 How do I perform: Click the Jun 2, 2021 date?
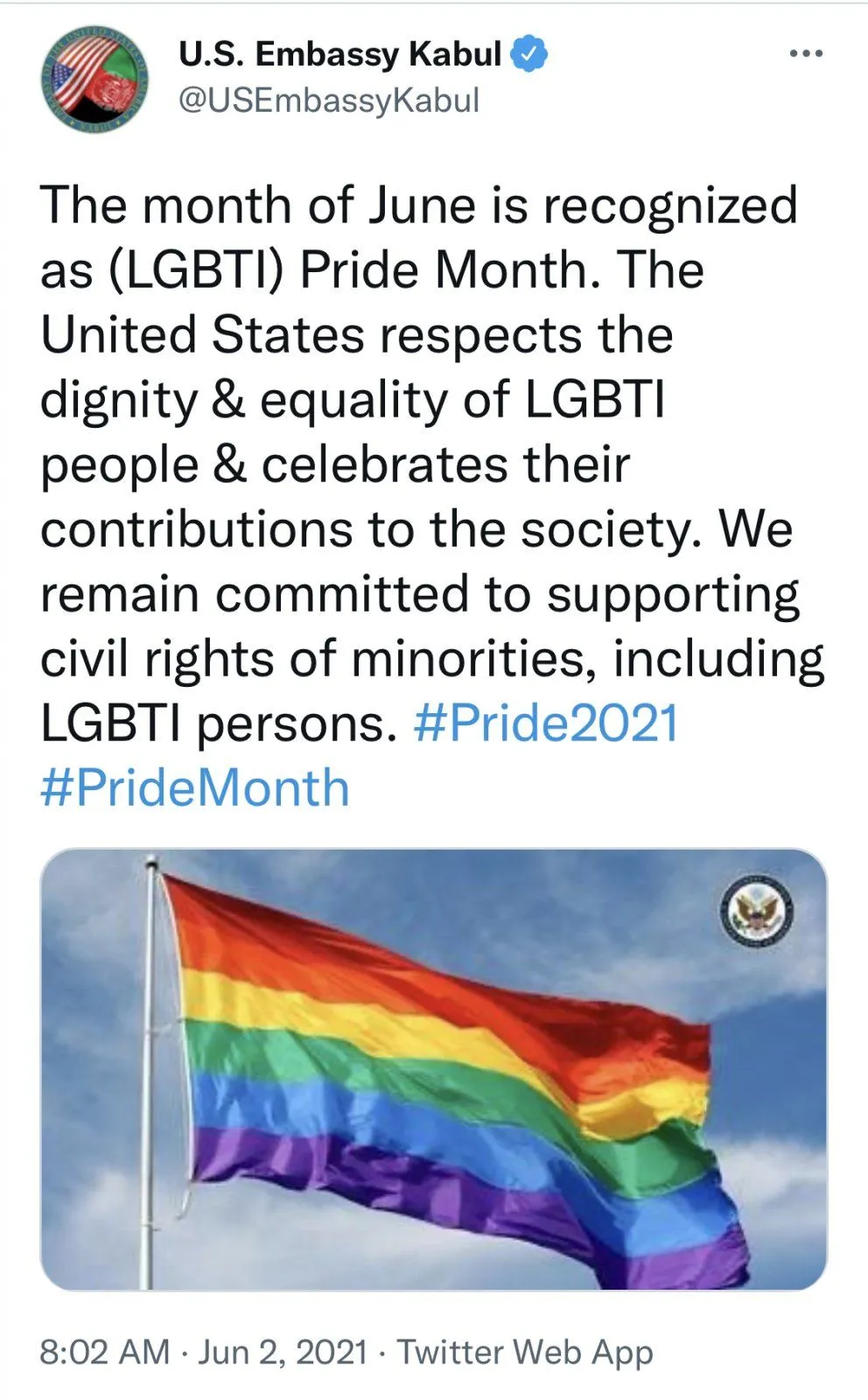[282, 1352]
